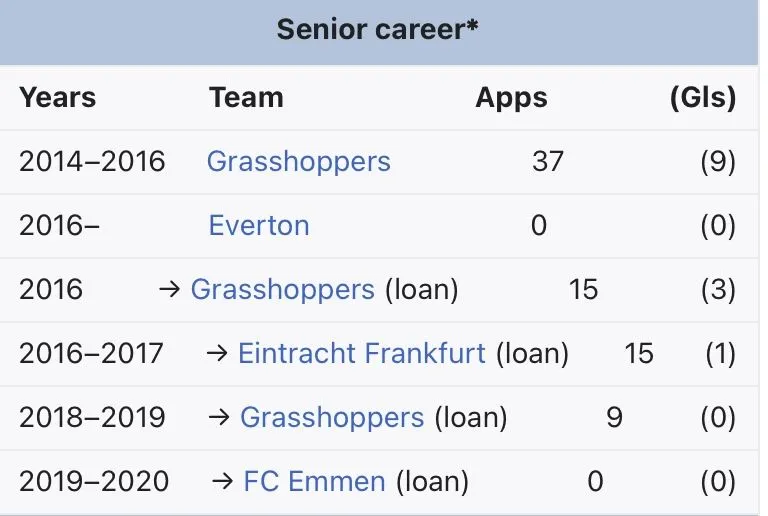Select the Apps column header
Image resolution: width=768 pixels, height=516 pixels.
coord(511,98)
